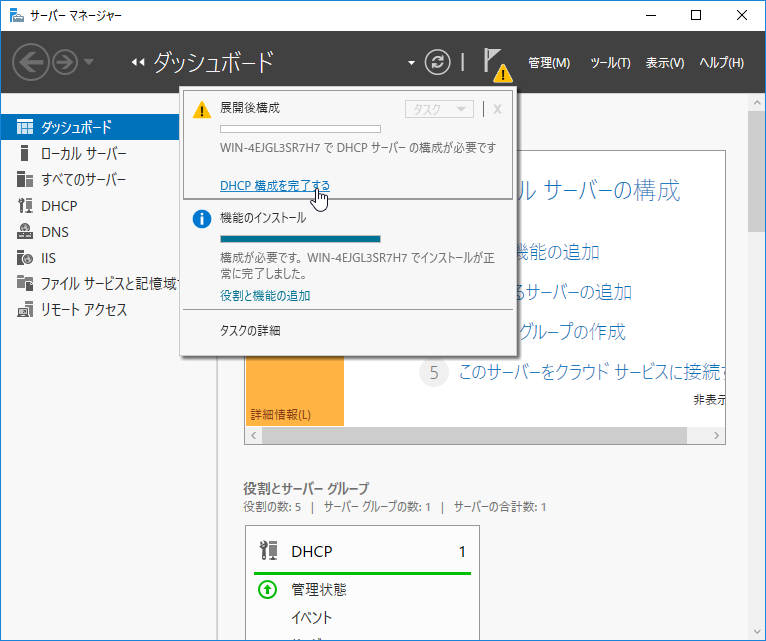Open the navigation history dropdown arrow
This screenshot has width=766, height=641.
coord(88,62)
